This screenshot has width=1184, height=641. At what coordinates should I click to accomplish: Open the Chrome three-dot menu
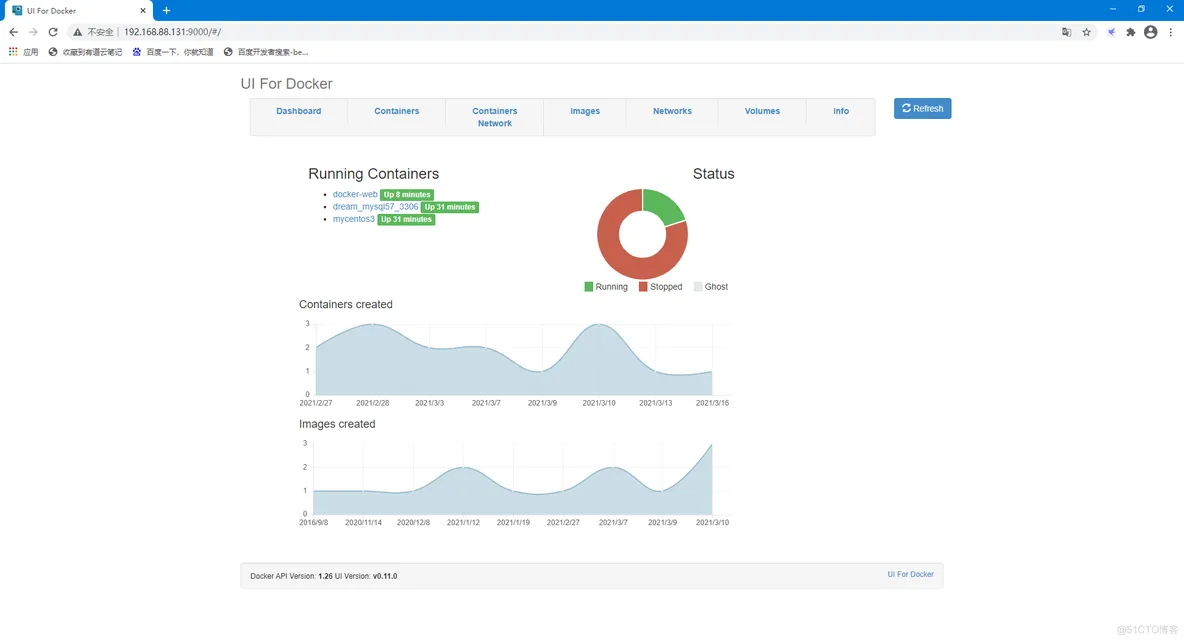(x=1170, y=32)
